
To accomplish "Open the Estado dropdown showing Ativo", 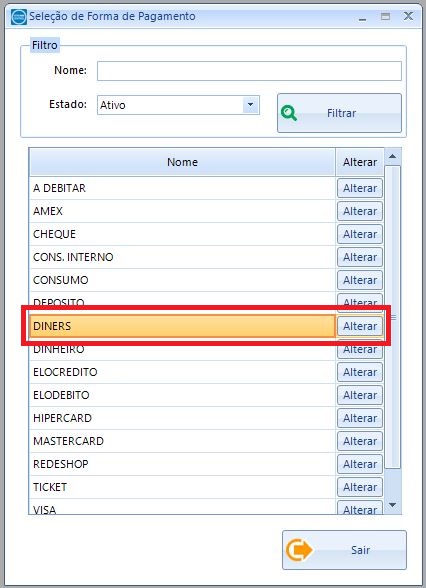I will point(178,105).
